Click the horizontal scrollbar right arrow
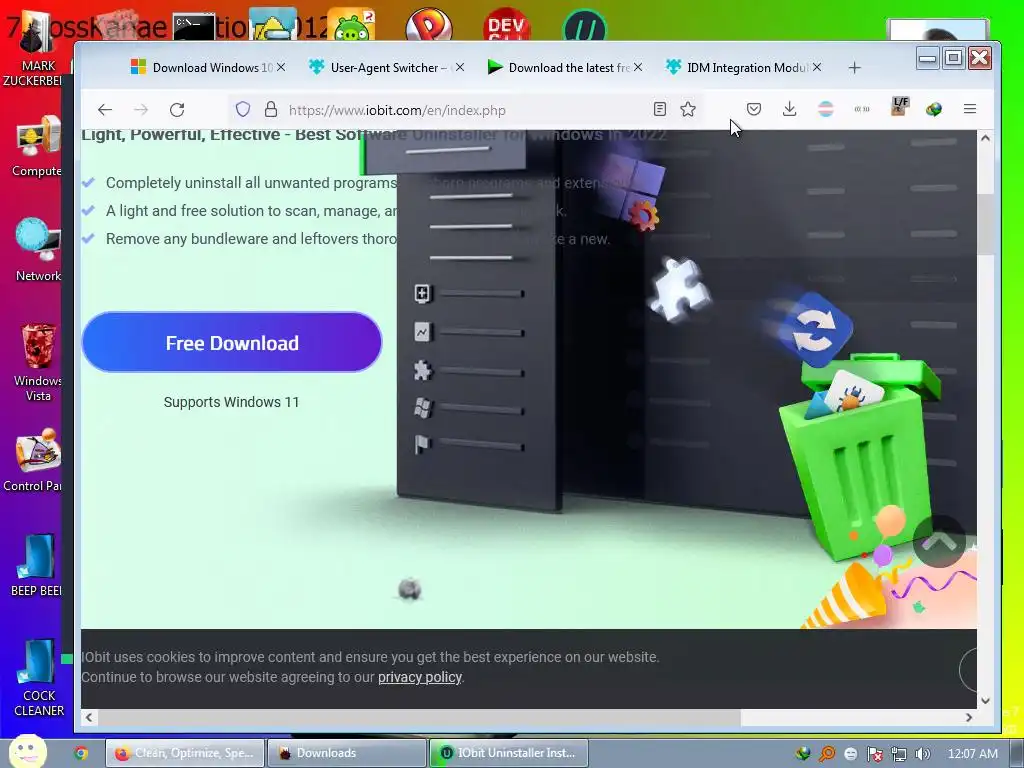 click(x=969, y=718)
